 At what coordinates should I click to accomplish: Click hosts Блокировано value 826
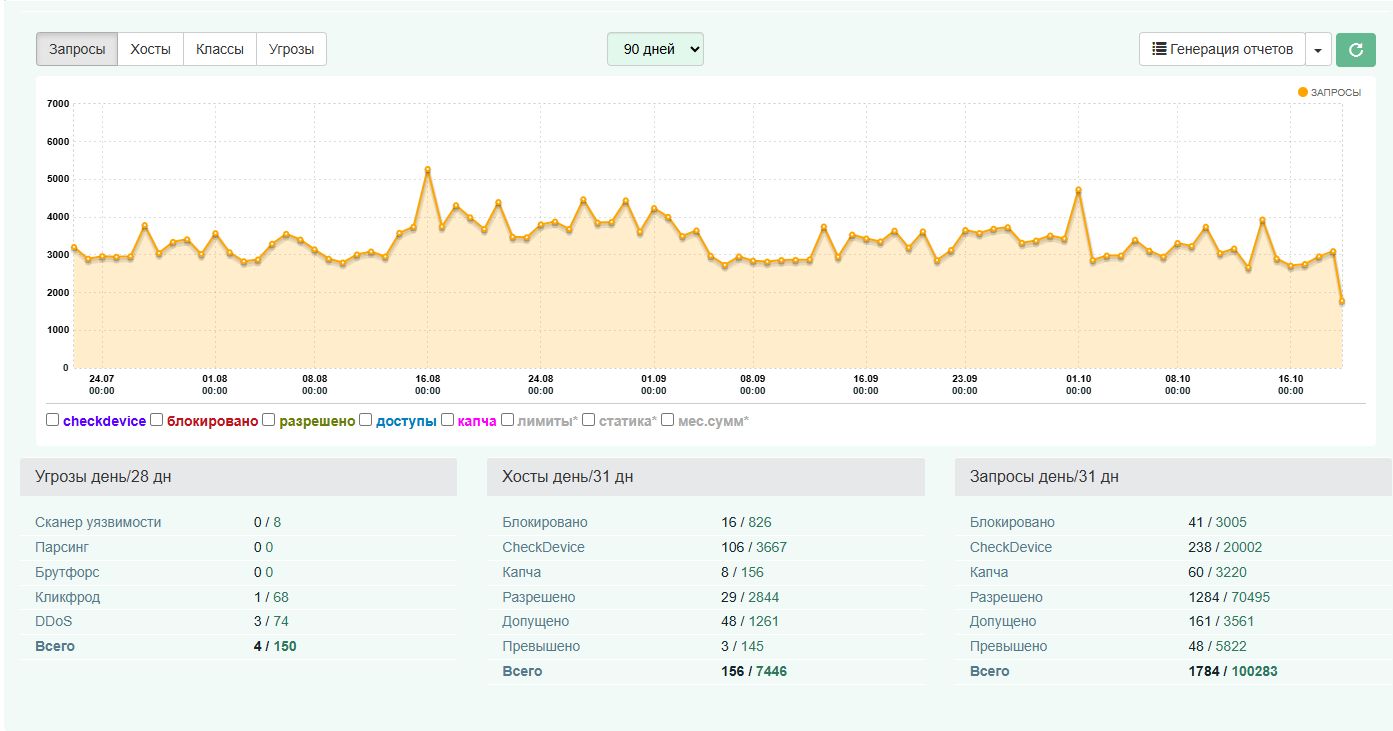click(760, 522)
